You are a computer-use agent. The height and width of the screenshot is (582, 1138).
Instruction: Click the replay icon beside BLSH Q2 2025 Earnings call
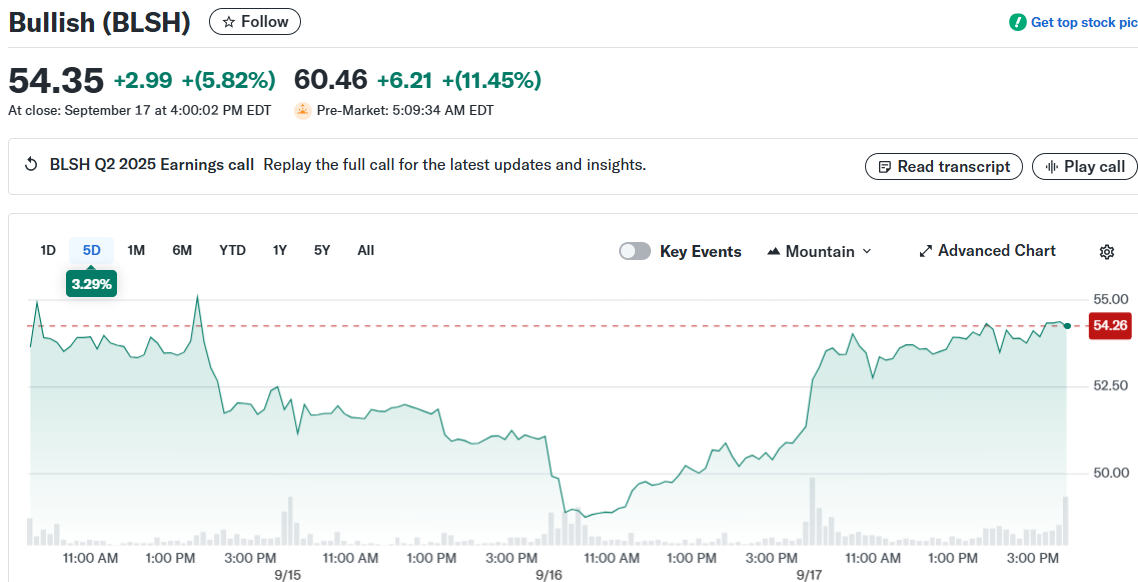(31, 165)
